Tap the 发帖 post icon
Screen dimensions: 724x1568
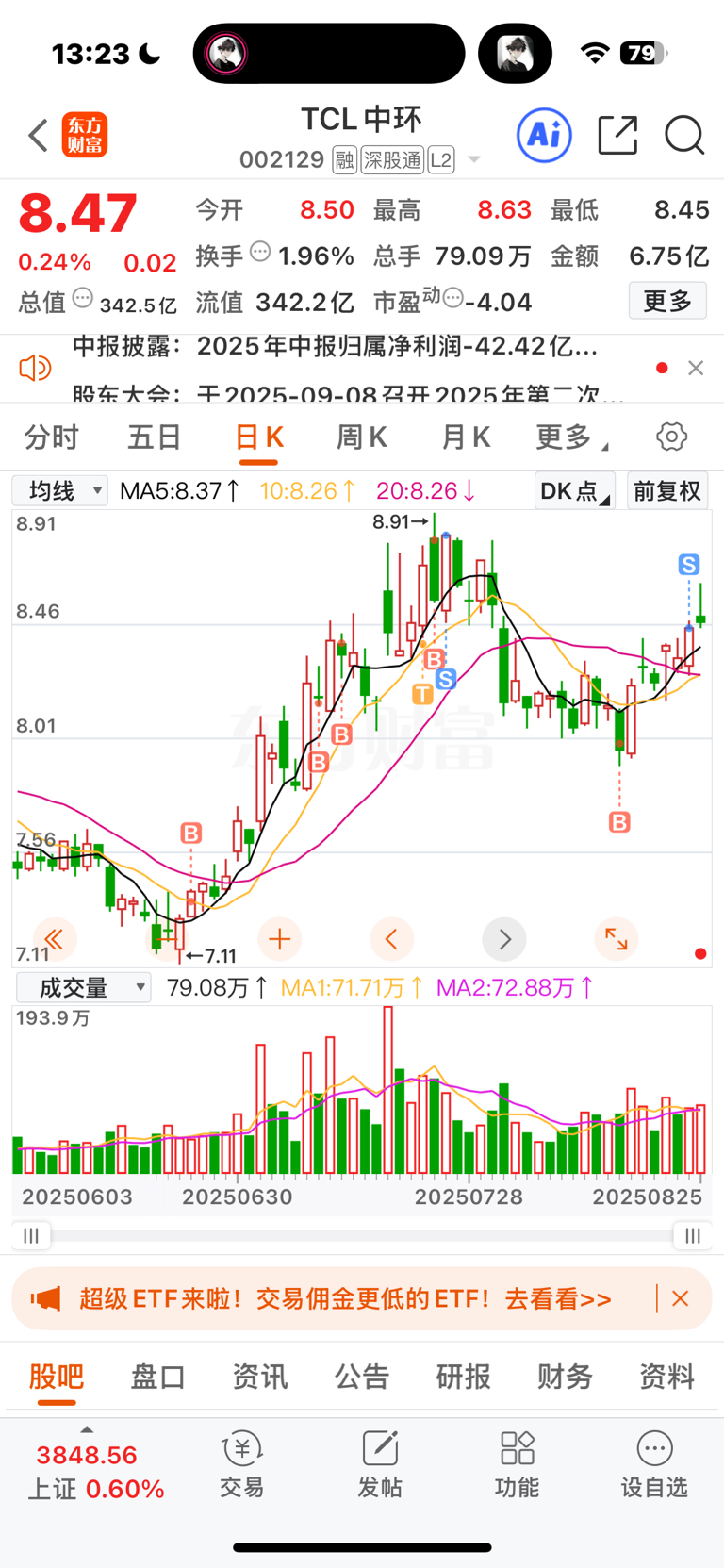pyautogui.click(x=380, y=1464)
